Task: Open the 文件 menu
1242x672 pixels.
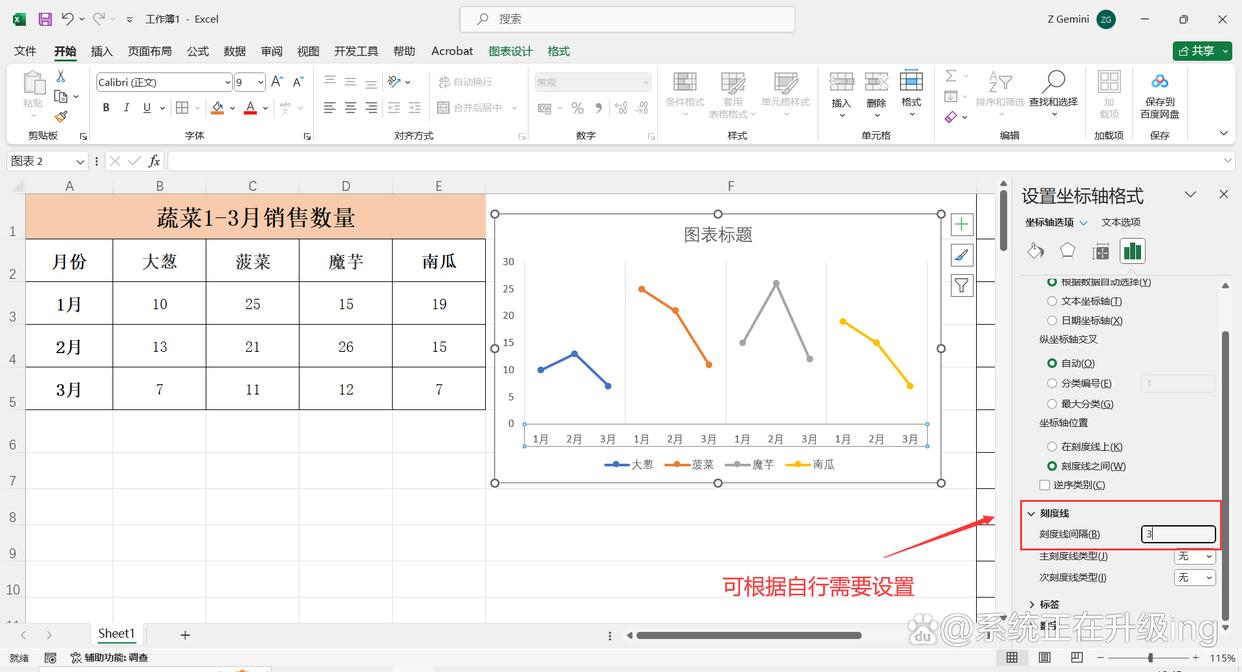Action: tap(25, 51)
